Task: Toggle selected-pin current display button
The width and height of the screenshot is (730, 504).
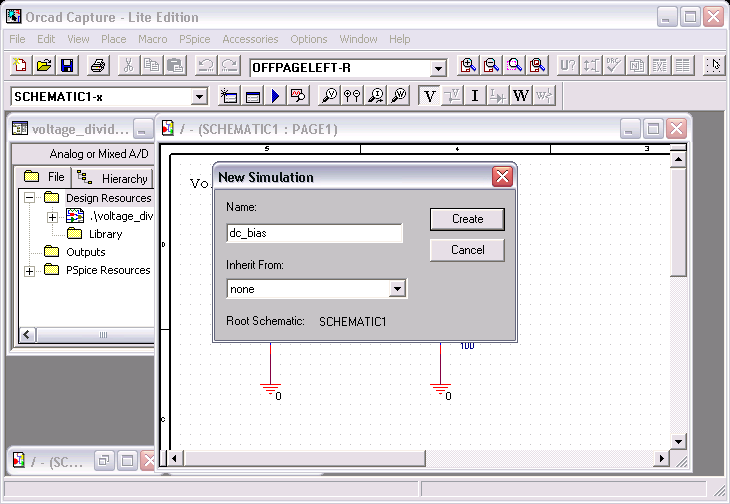Action: pos(498,96)
